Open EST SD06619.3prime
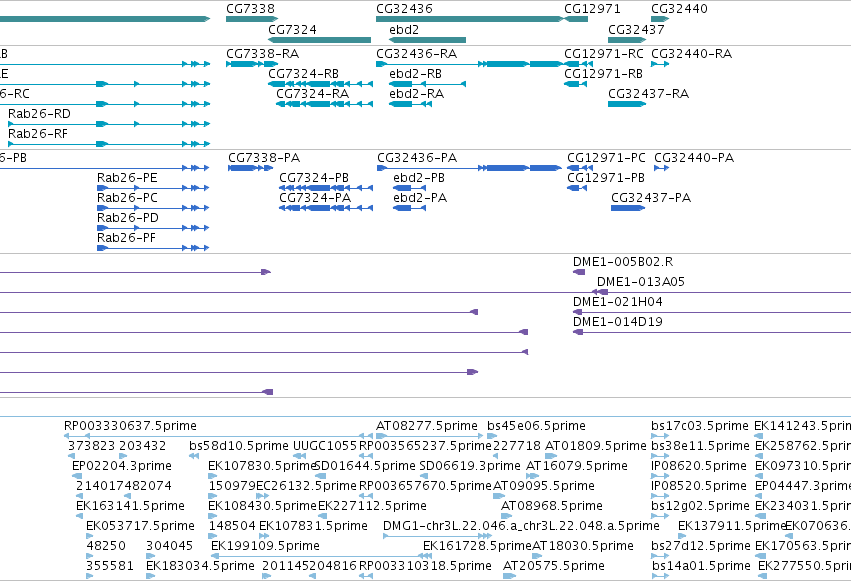The image size is (851, 581). [470, 466]
